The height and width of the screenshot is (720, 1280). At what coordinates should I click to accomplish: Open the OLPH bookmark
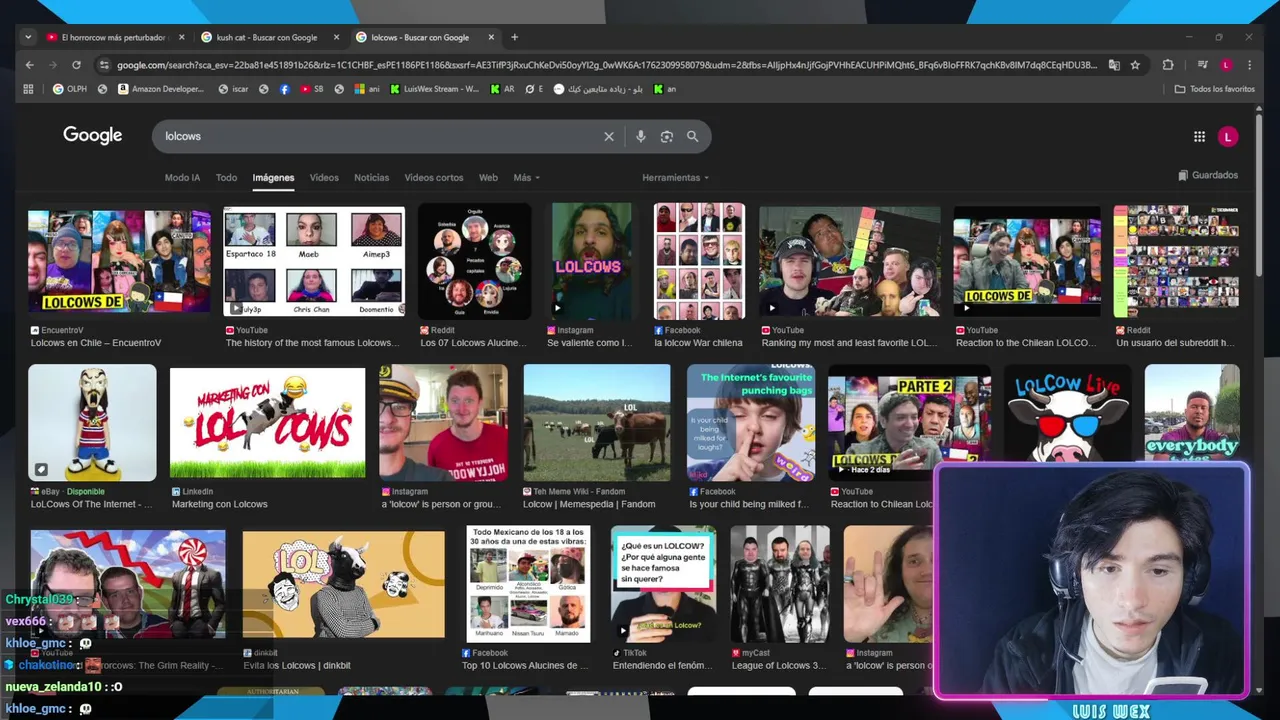pyautogui.click(x=69, y=89)
